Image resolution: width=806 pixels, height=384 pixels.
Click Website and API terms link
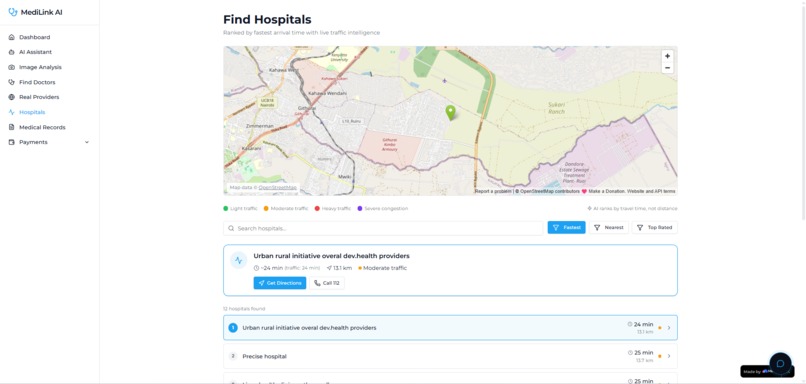click(x=651, y=191)
